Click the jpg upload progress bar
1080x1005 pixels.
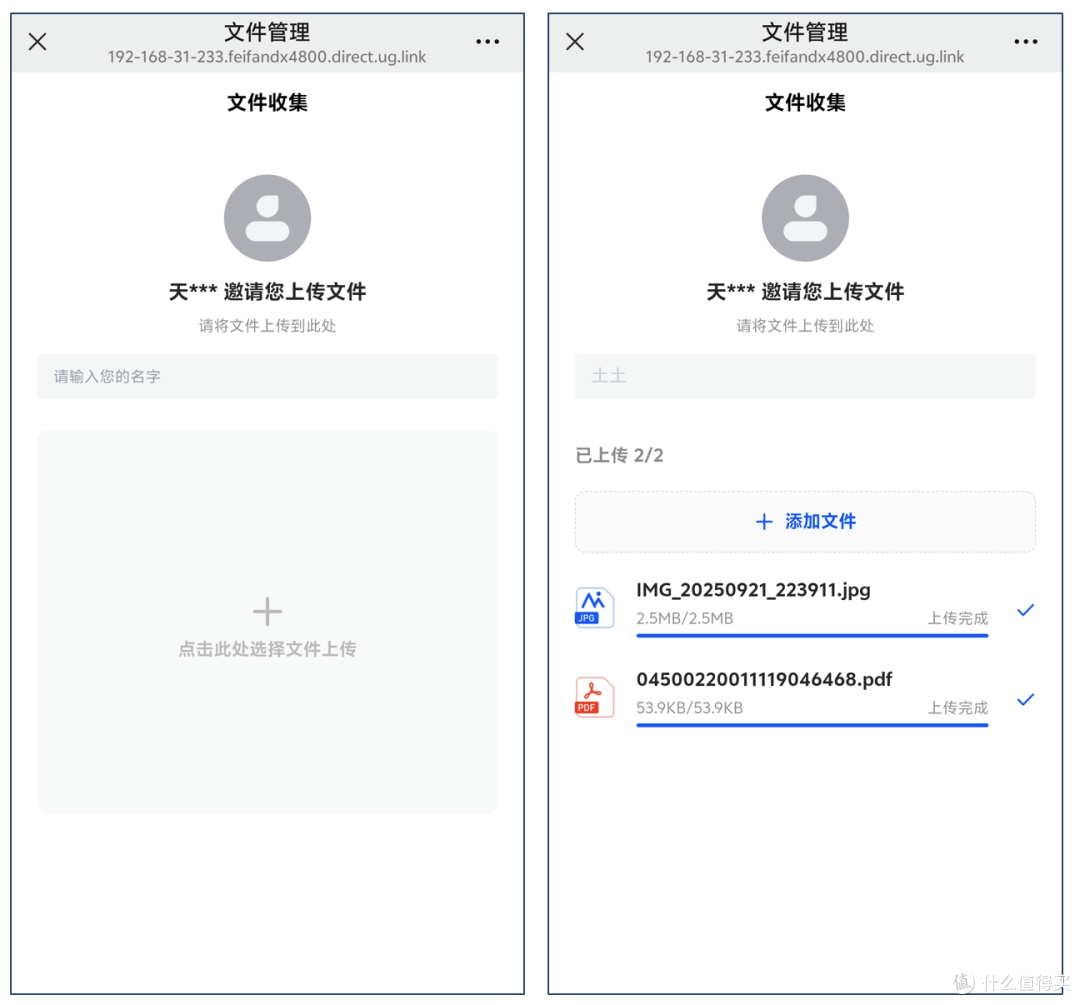812,635
